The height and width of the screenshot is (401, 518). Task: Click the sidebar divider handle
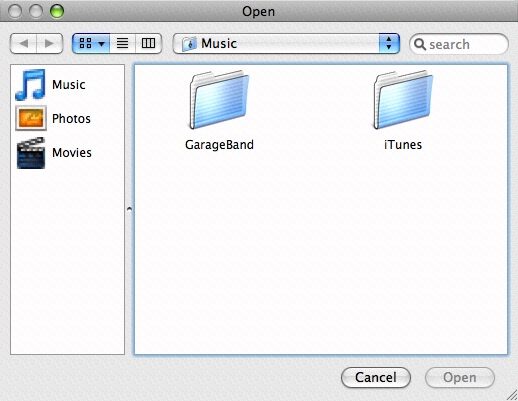(129, 209)
